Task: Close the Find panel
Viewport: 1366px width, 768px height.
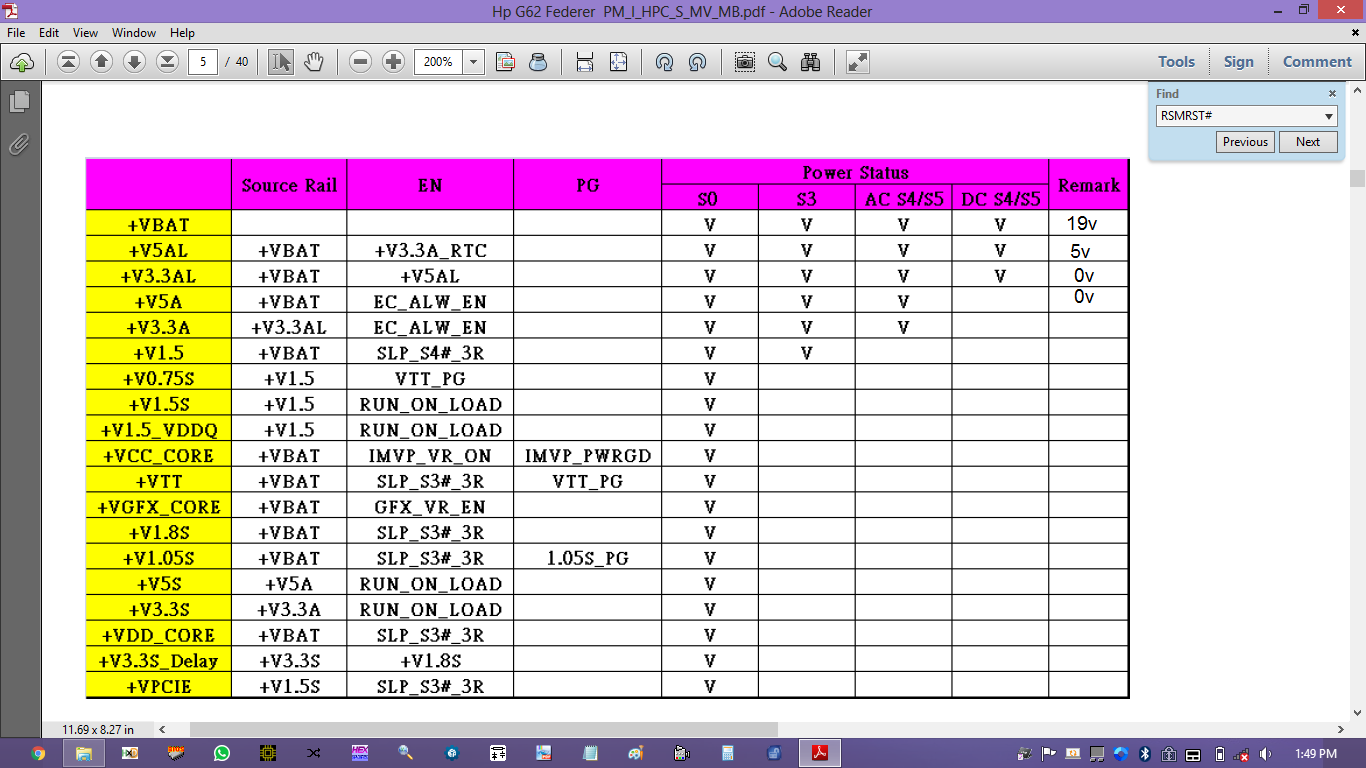Action: (1332, 93)
